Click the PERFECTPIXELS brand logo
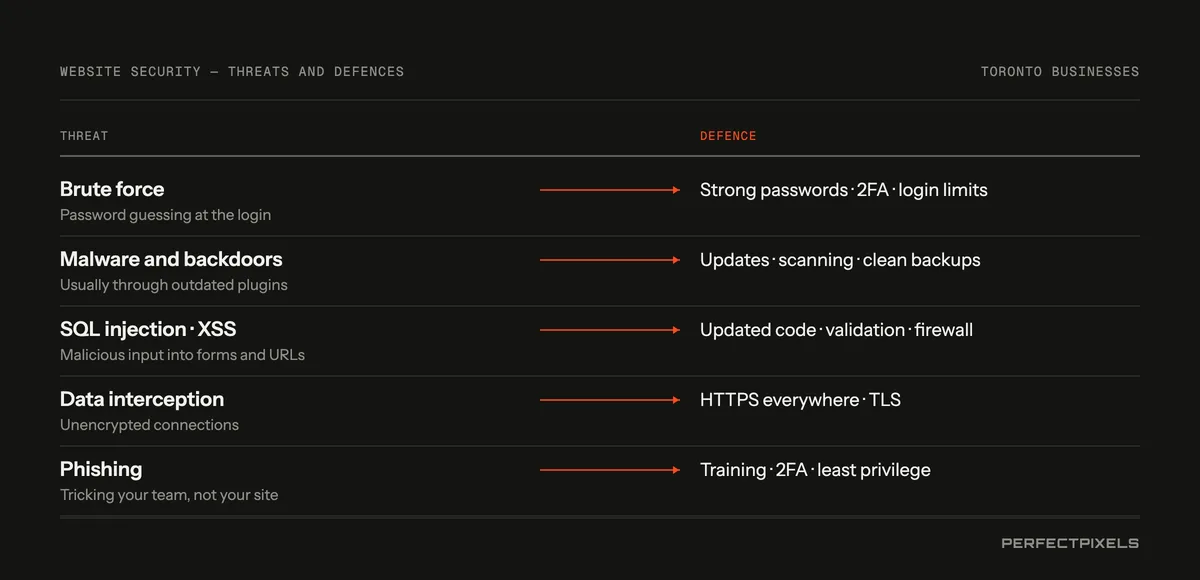The height and width of the screenshot is (580, 1200). (1070, 543)
